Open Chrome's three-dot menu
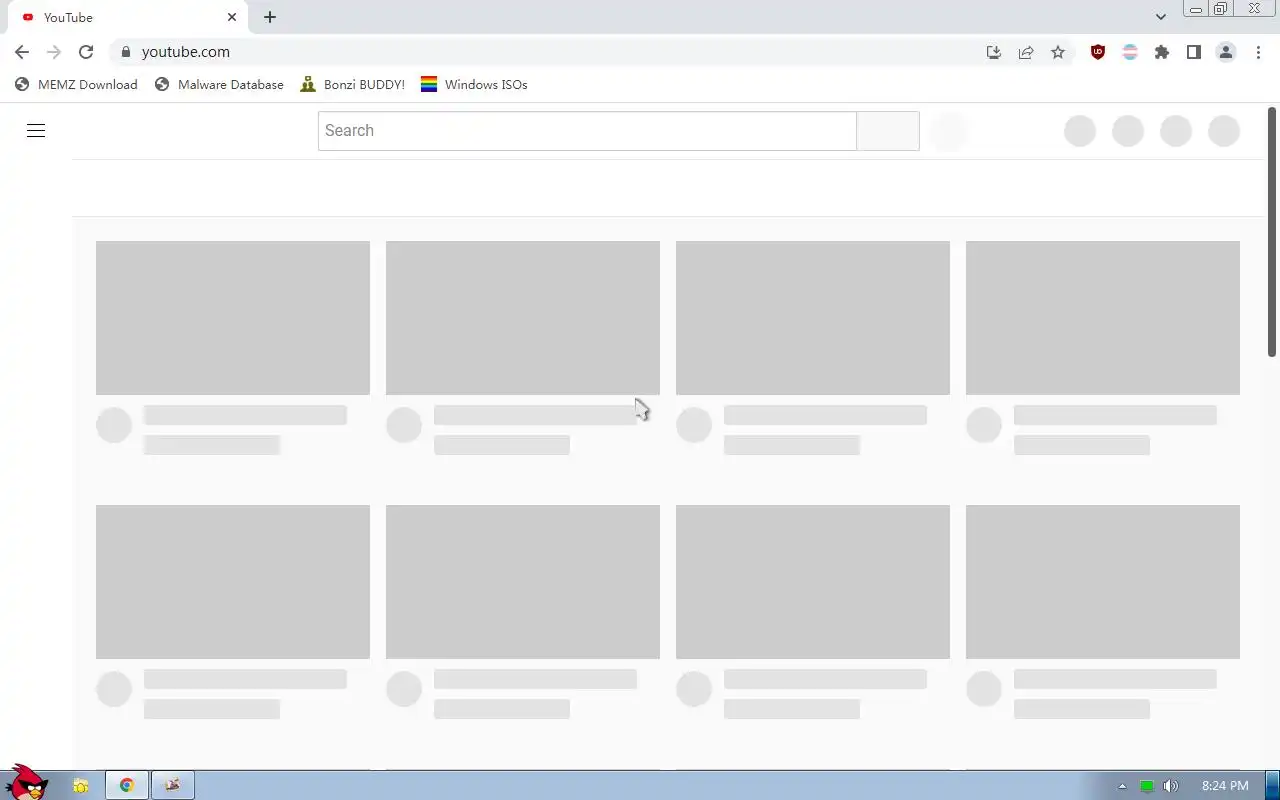The height and width of the screenshot is (800, 1280). click(1258, 52)
